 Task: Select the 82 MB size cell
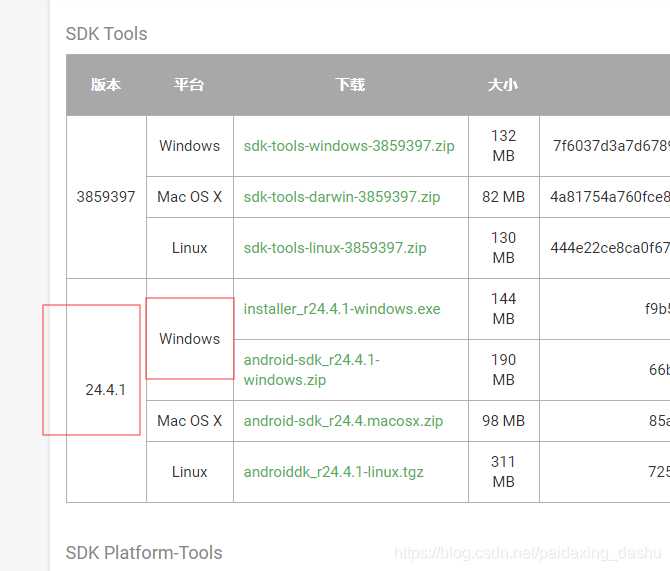[x=503, y=197]
